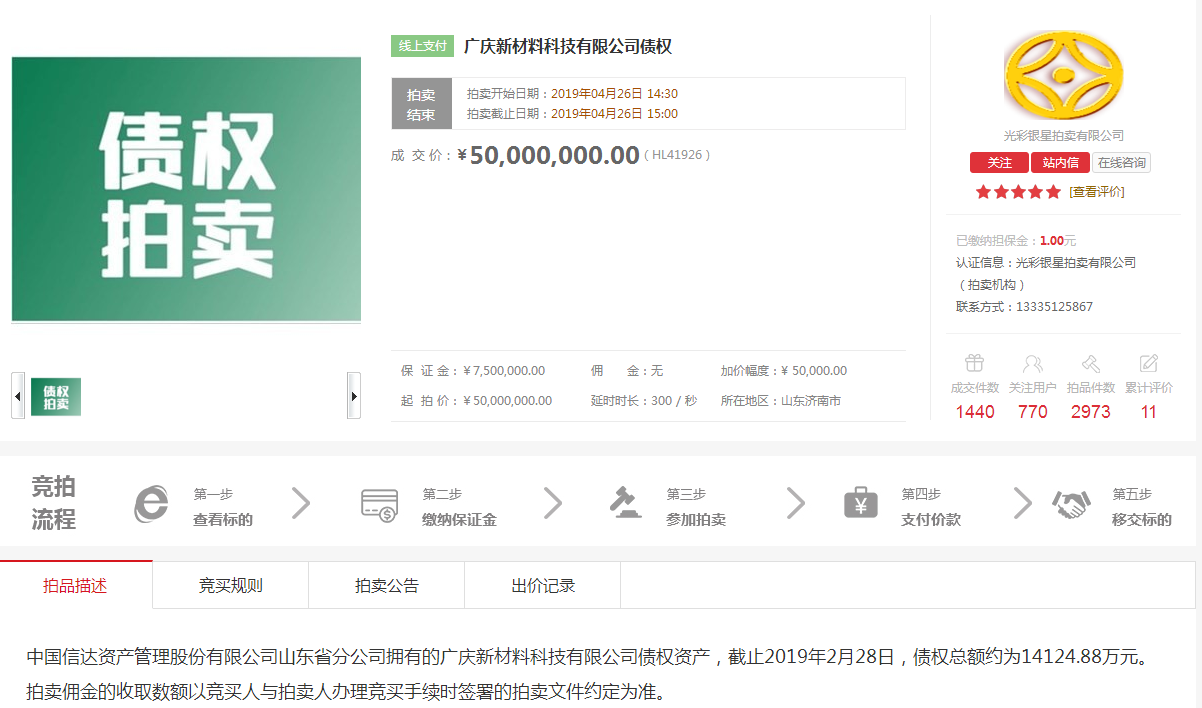Click the large 债权拍卖 main image
Image resolution: width=1202 pixels, height=708 pixels.
tap(186, 189)
